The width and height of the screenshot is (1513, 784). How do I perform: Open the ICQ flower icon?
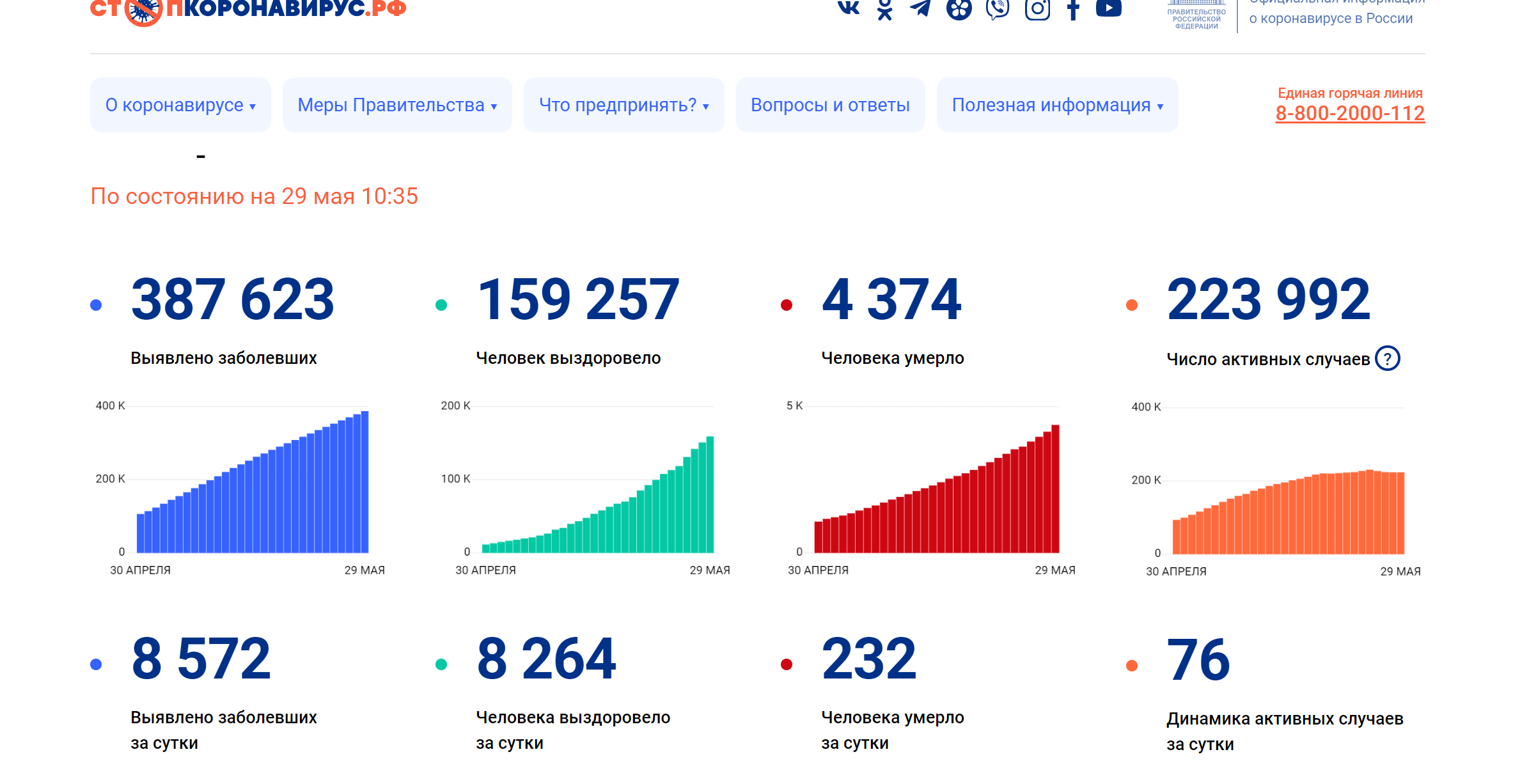tap(959, 9)
